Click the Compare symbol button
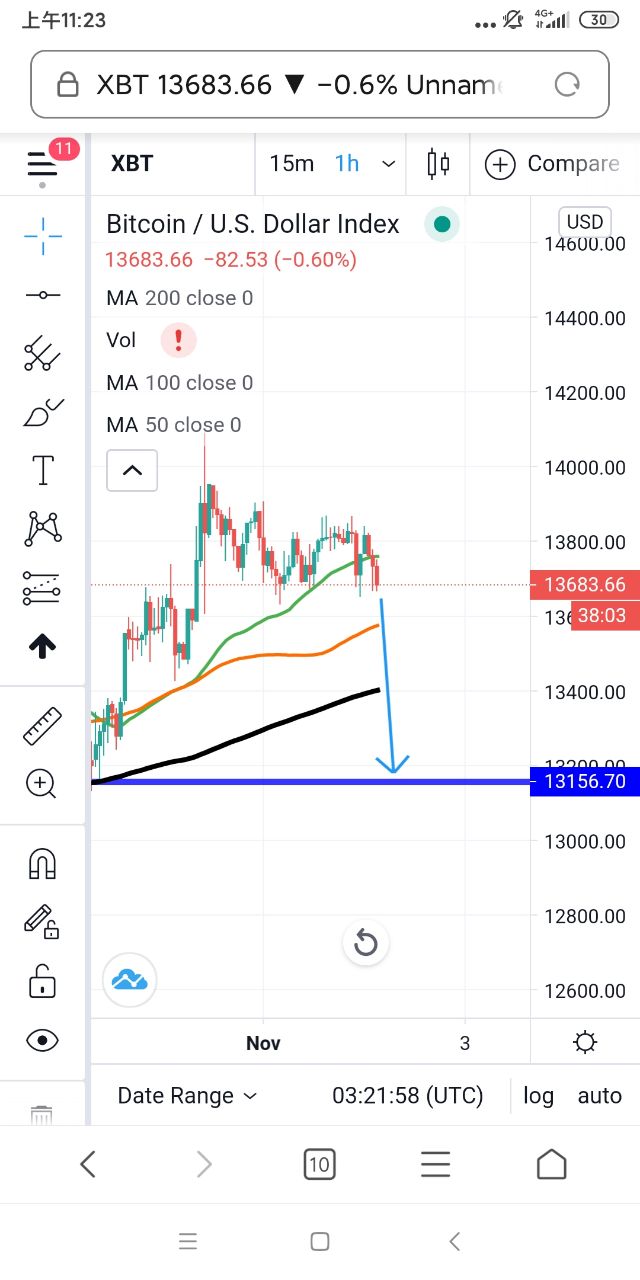Image resolution: width=640 pixels, height=1280 pixels. pos(553,164)
